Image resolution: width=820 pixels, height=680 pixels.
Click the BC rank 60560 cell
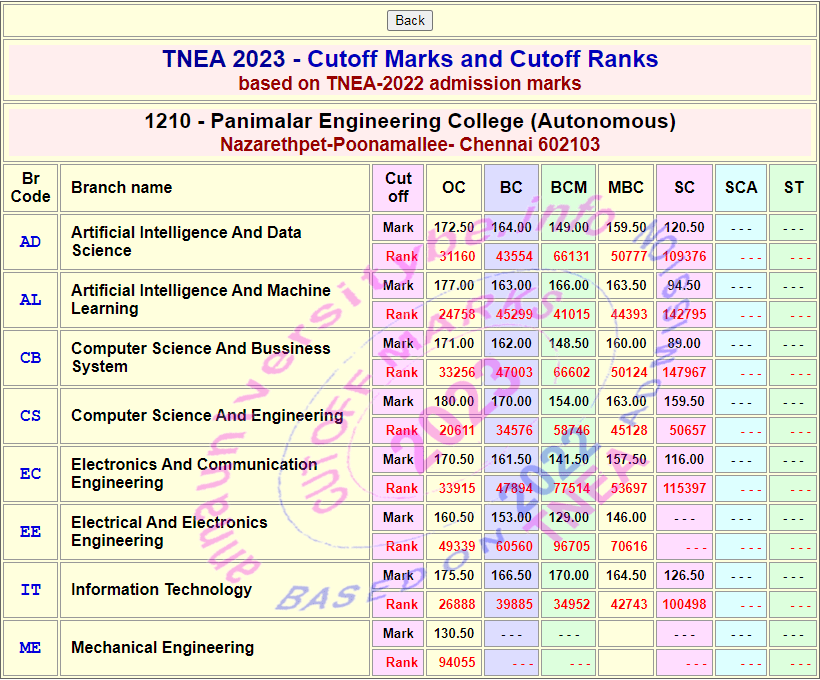click(x=511, y=547)
